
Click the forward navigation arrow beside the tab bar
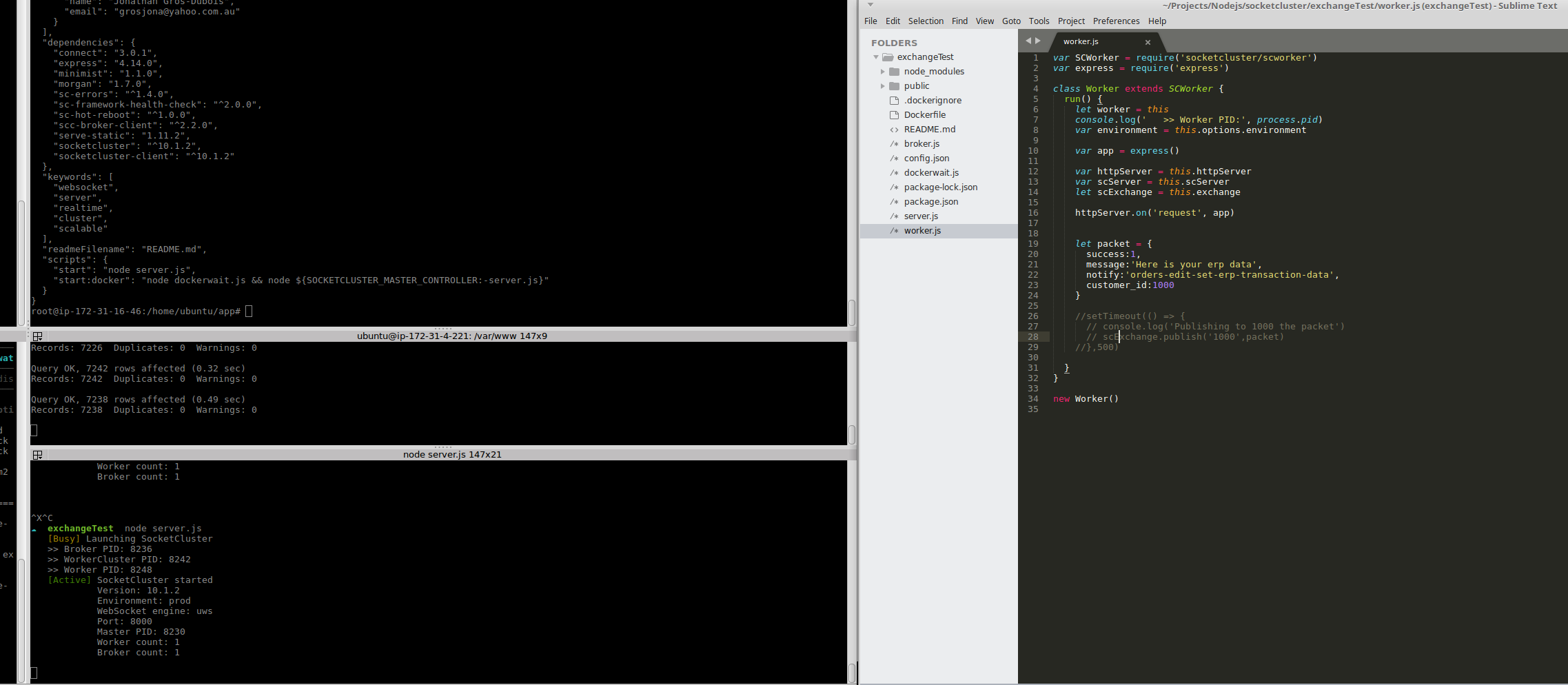1039,41
